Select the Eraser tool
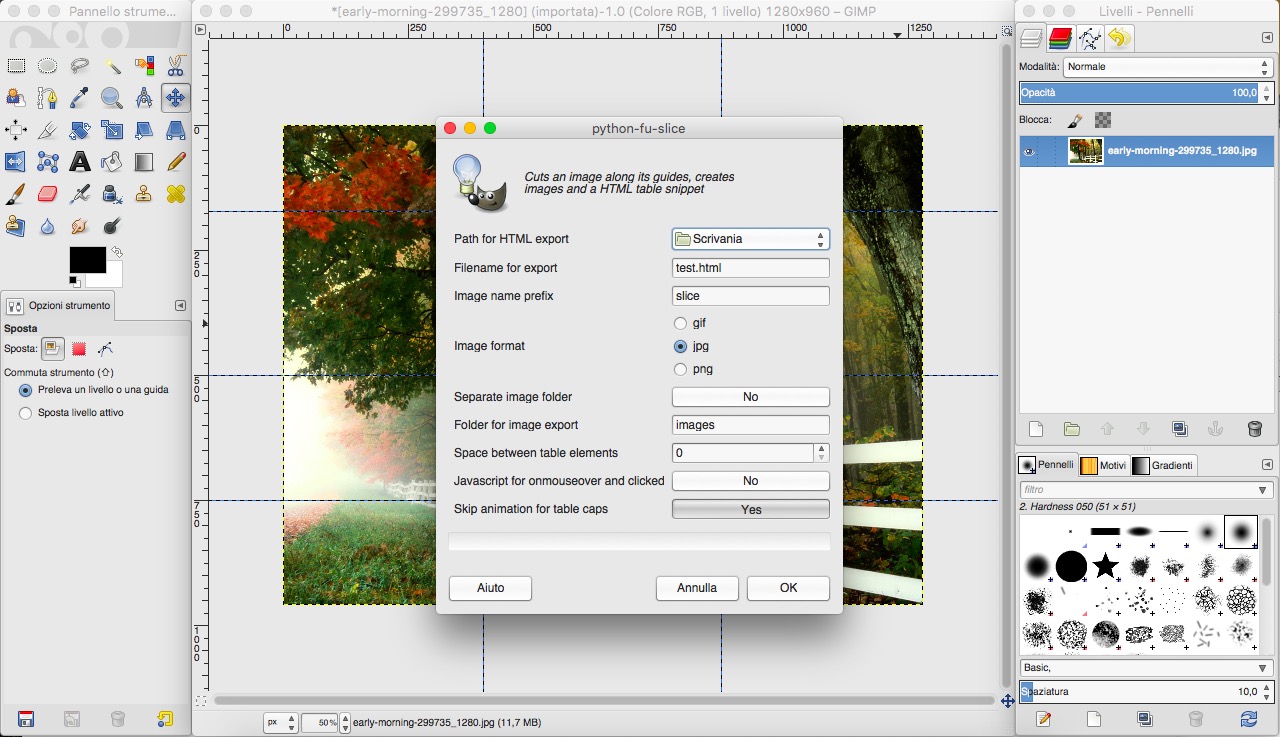 pyautogui.click(x=48, y=194)
